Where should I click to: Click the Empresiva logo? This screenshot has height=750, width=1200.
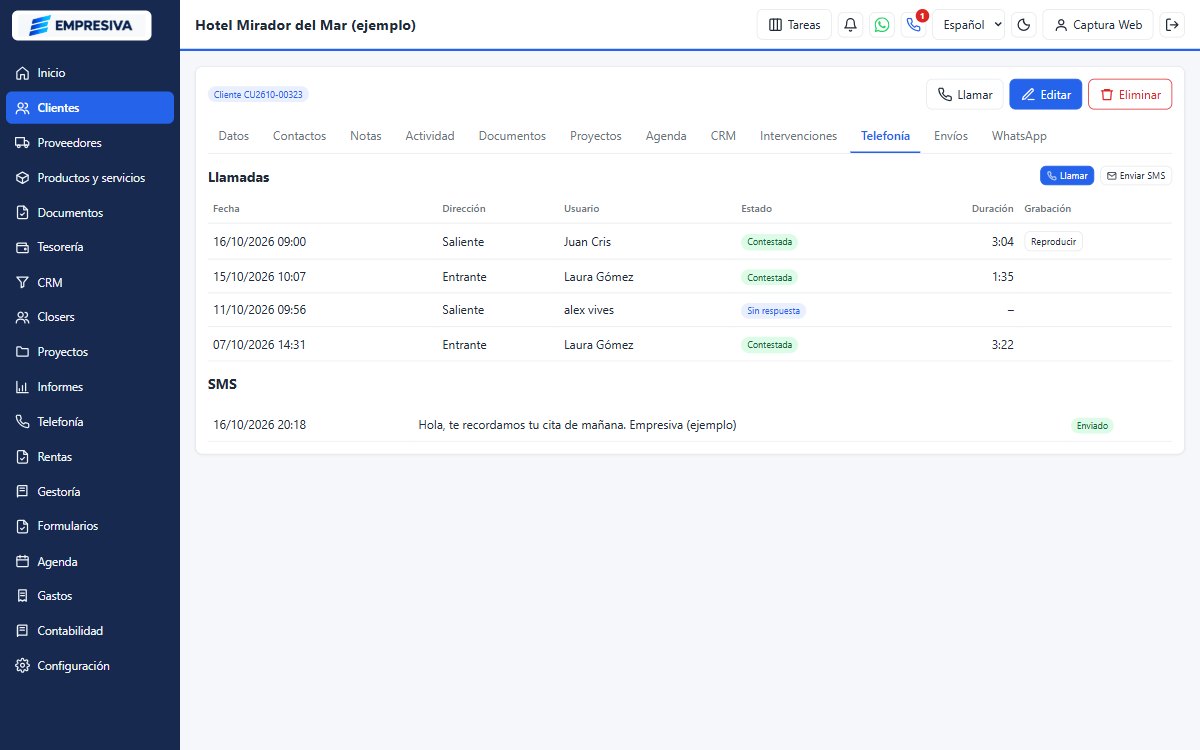pos(81,25)
